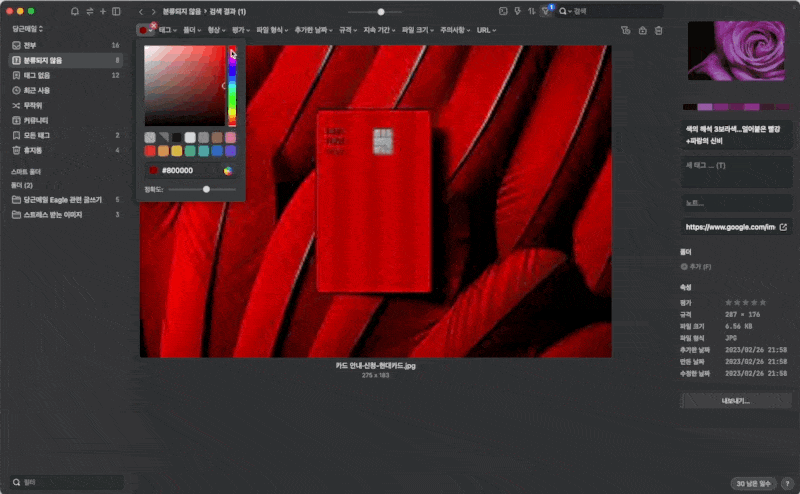800x494 pixels.
Task: Go forward with the right arrow
Action: 154,11
